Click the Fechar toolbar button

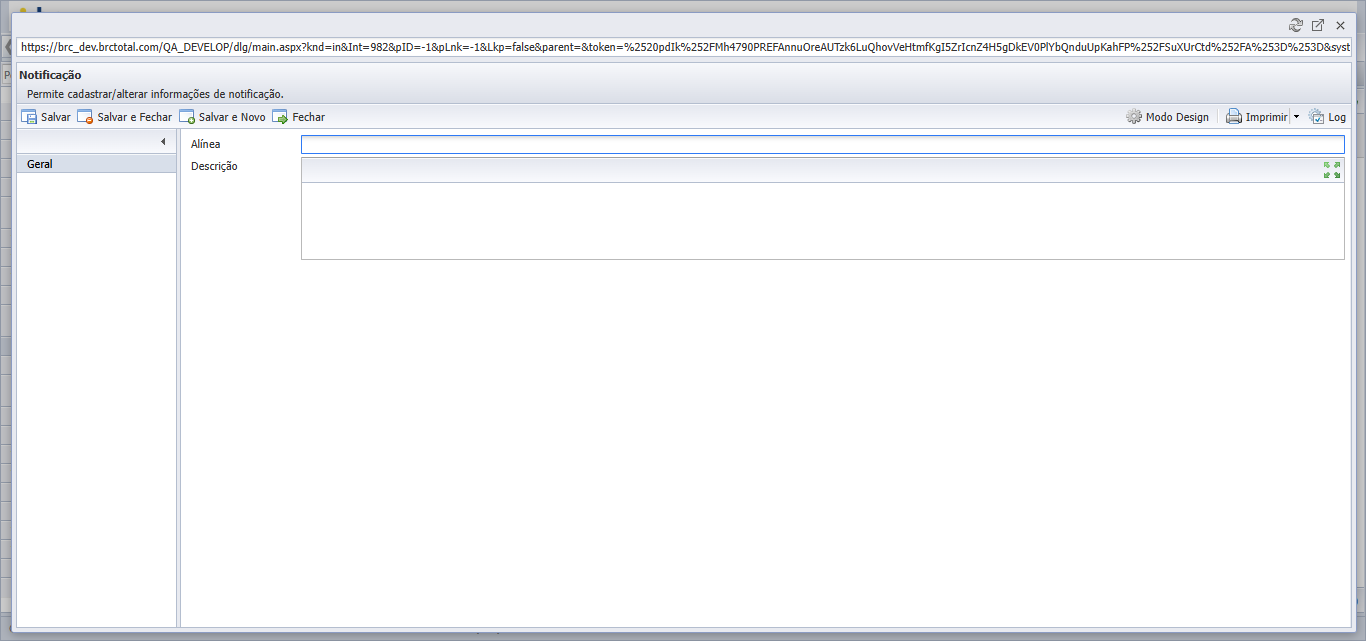tap(298, 117)
